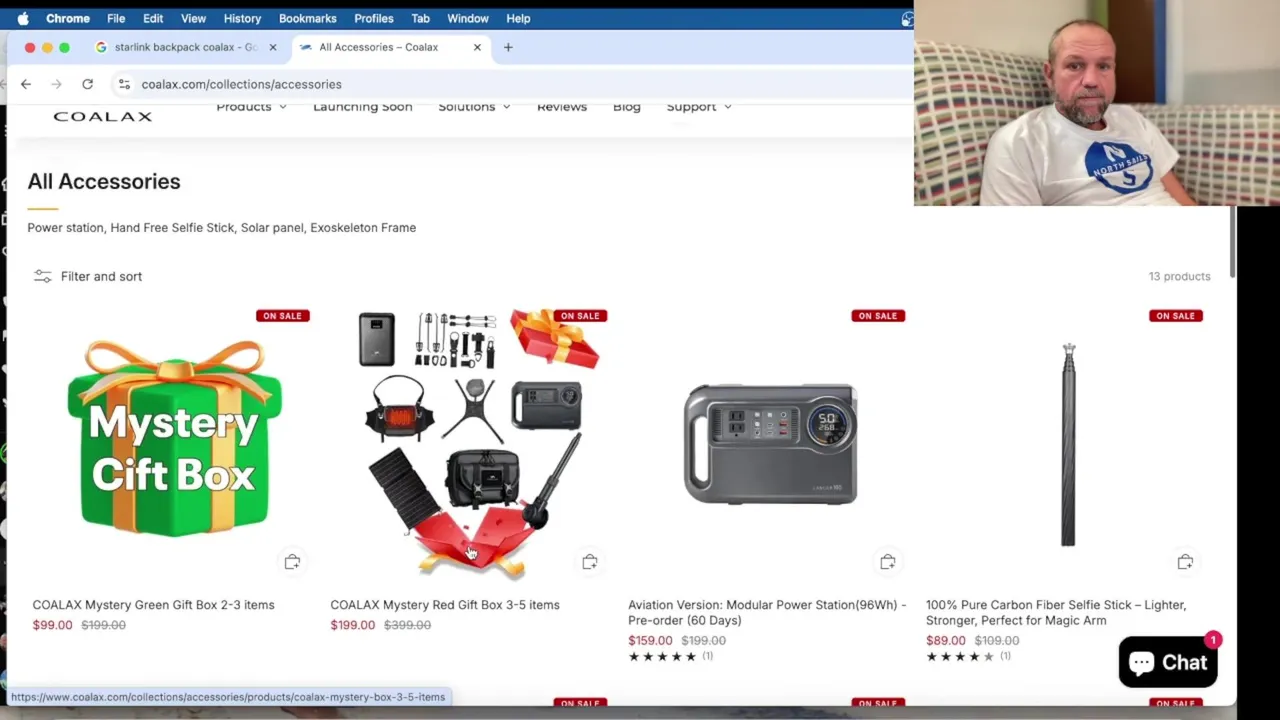The image size is (1280, 720).
Task: Open Aviation Version Modular Power Station link
Action: 767,612
